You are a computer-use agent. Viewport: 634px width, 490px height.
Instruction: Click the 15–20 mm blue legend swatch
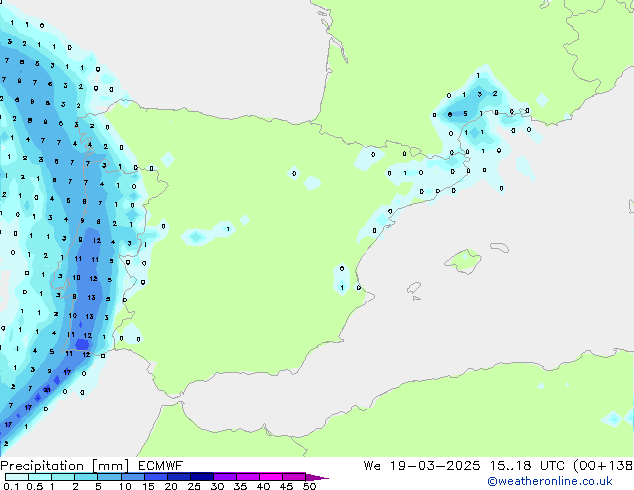click(155, 477)
